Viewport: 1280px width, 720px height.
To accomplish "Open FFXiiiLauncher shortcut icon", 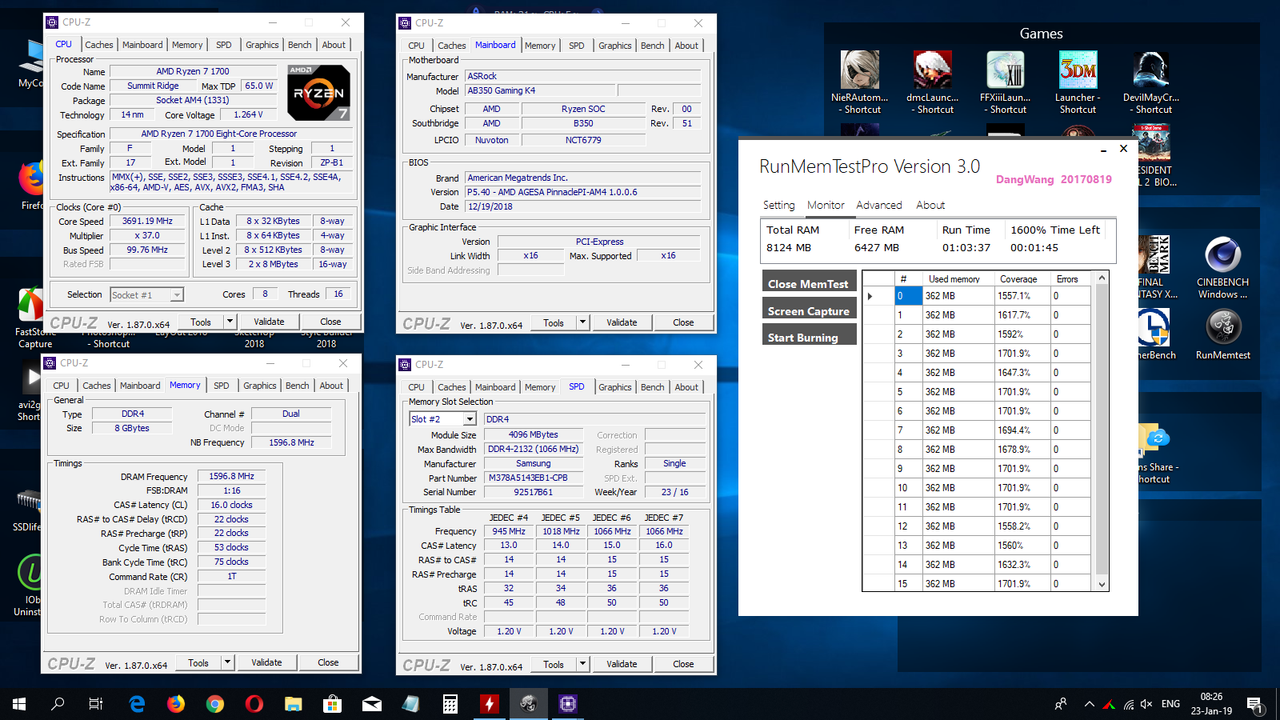I will click(1005, 70).
